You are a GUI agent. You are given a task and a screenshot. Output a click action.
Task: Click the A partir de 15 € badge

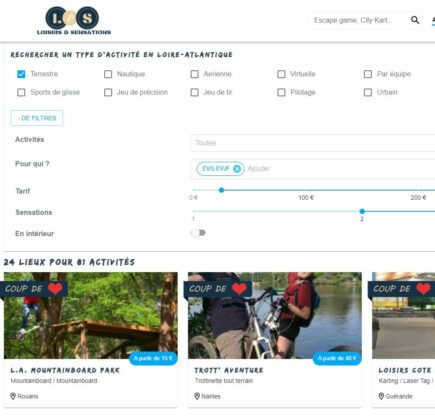(x=153, y=358)
